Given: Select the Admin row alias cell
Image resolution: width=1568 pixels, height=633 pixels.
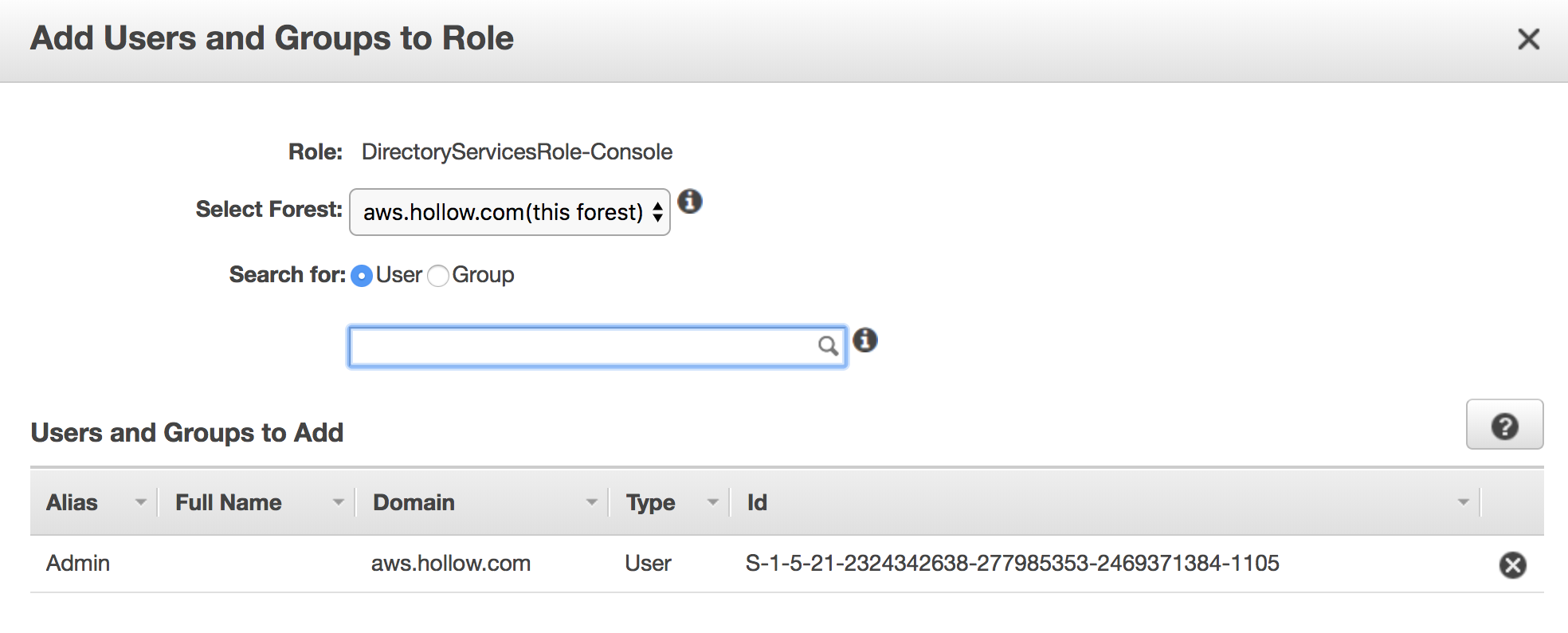Looking at the screenshot, I should [78, 564].
